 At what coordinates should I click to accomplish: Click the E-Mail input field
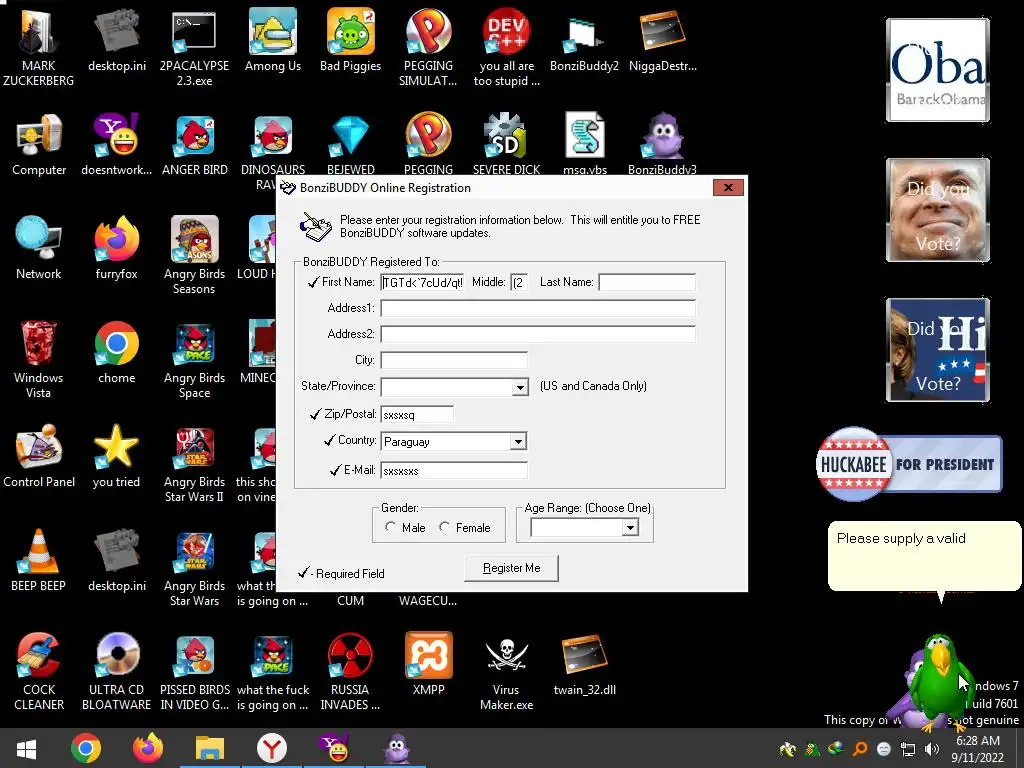click(x=454, y=470)
